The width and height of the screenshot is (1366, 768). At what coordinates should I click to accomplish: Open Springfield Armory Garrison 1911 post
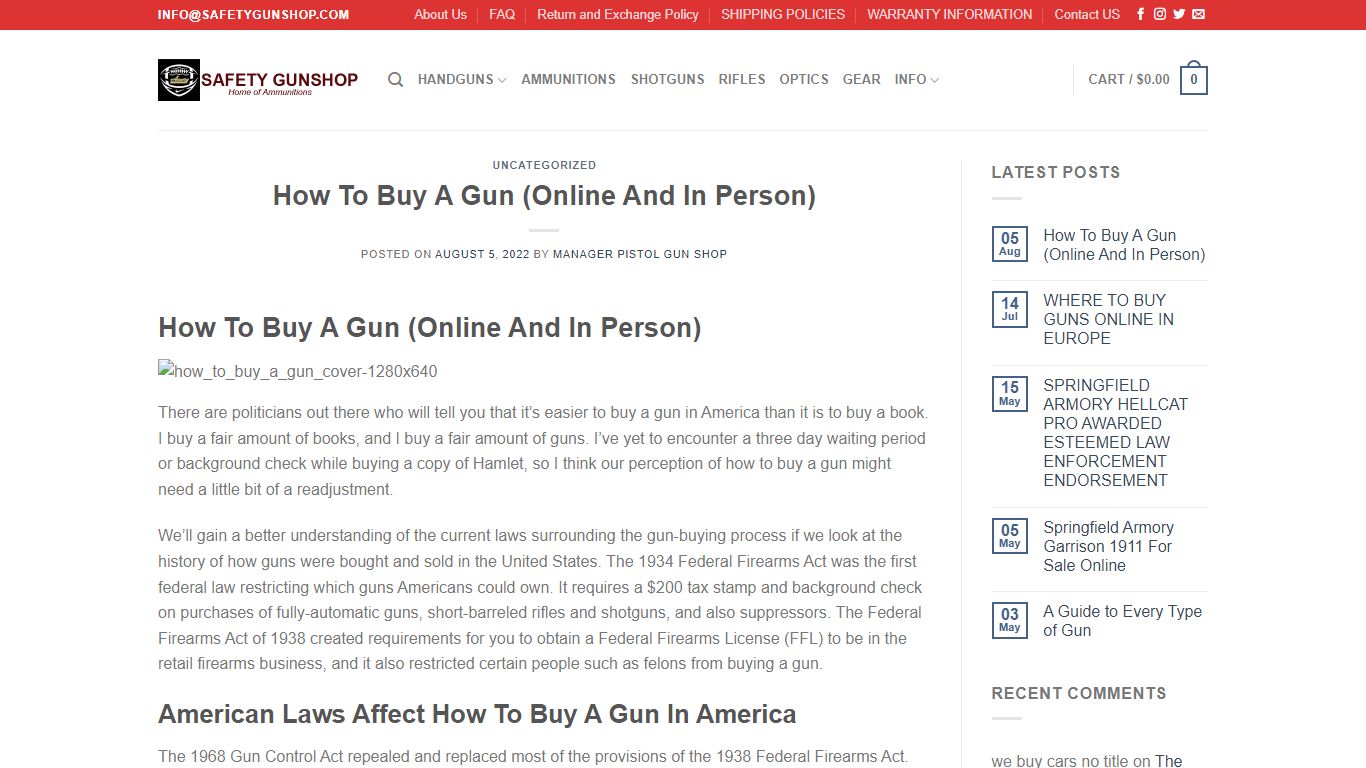click(1108, 546)
